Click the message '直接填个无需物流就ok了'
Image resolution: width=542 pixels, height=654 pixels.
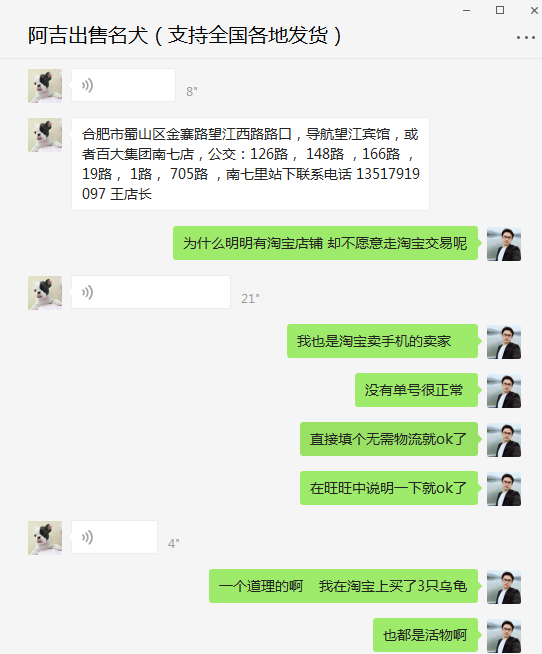(x=389, y=439)
